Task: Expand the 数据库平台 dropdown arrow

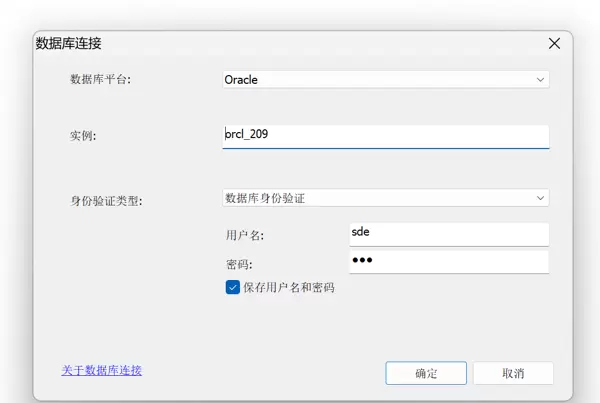Action: tap(540, 79)
